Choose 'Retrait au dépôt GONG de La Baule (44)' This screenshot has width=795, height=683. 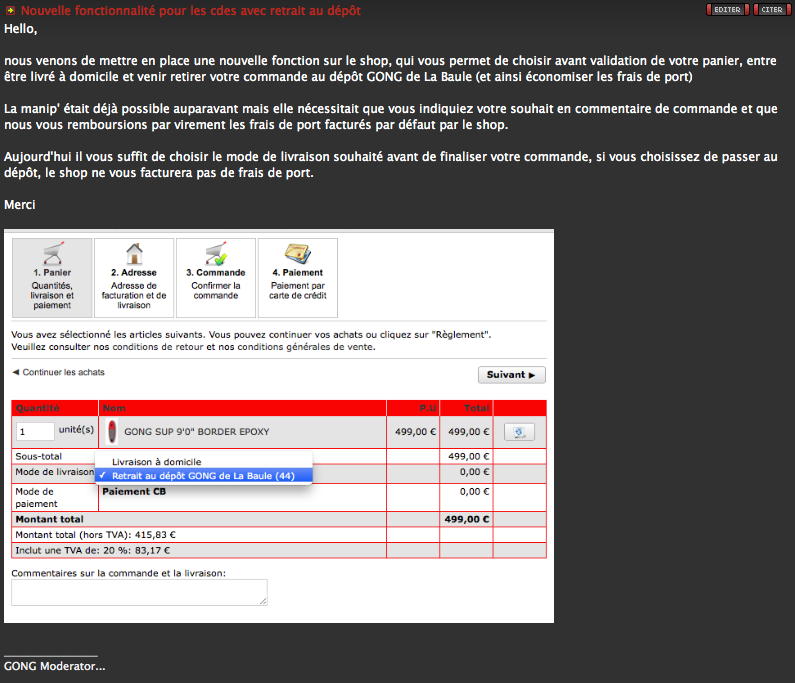point(203,476)
